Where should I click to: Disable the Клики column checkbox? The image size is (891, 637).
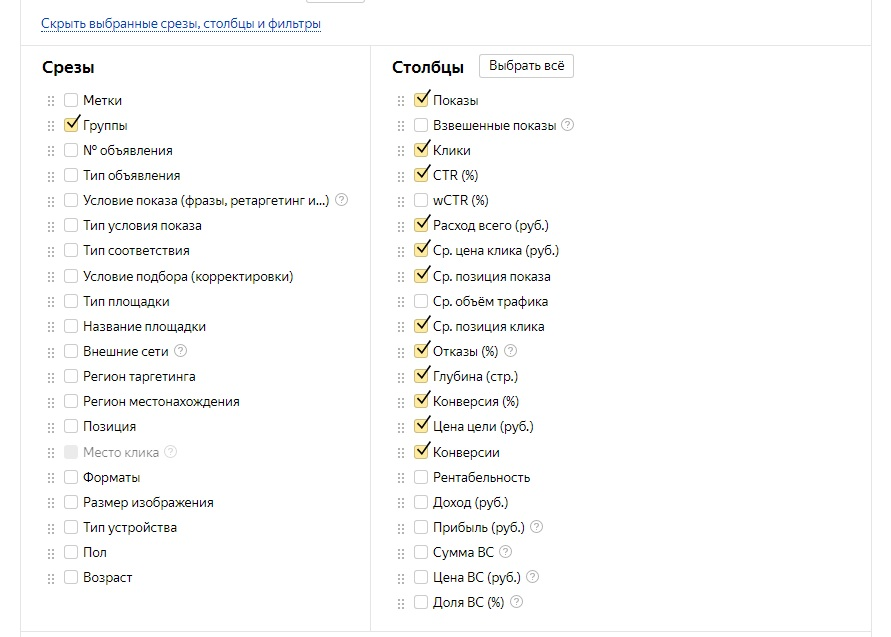[421, 150]
